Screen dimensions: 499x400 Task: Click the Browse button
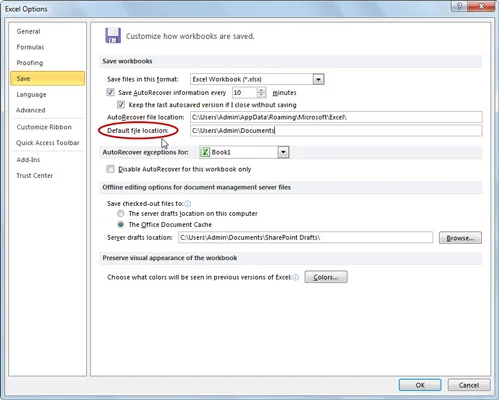click(460, 238)
